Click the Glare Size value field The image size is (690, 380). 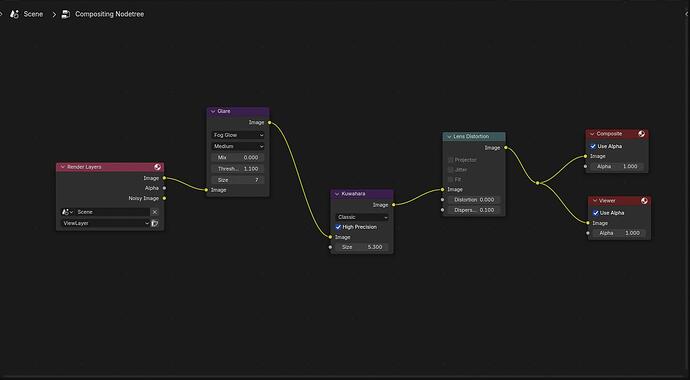(x=238, y=180)
